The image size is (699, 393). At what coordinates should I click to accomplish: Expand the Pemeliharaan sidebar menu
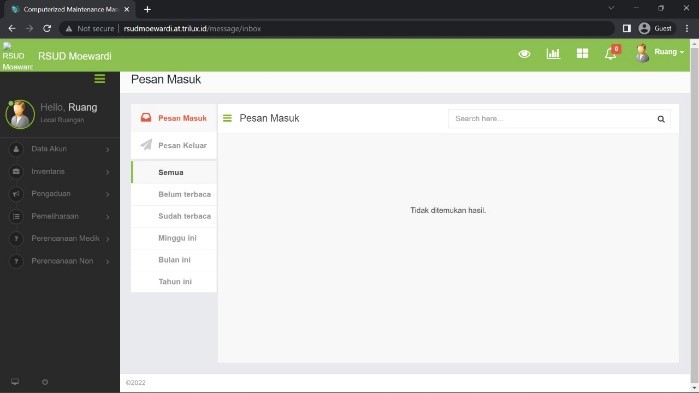click(60, 216)
